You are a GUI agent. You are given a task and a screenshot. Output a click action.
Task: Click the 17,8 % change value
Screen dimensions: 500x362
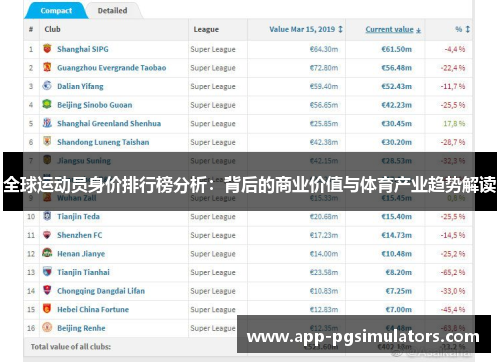(x=454, y=124)
